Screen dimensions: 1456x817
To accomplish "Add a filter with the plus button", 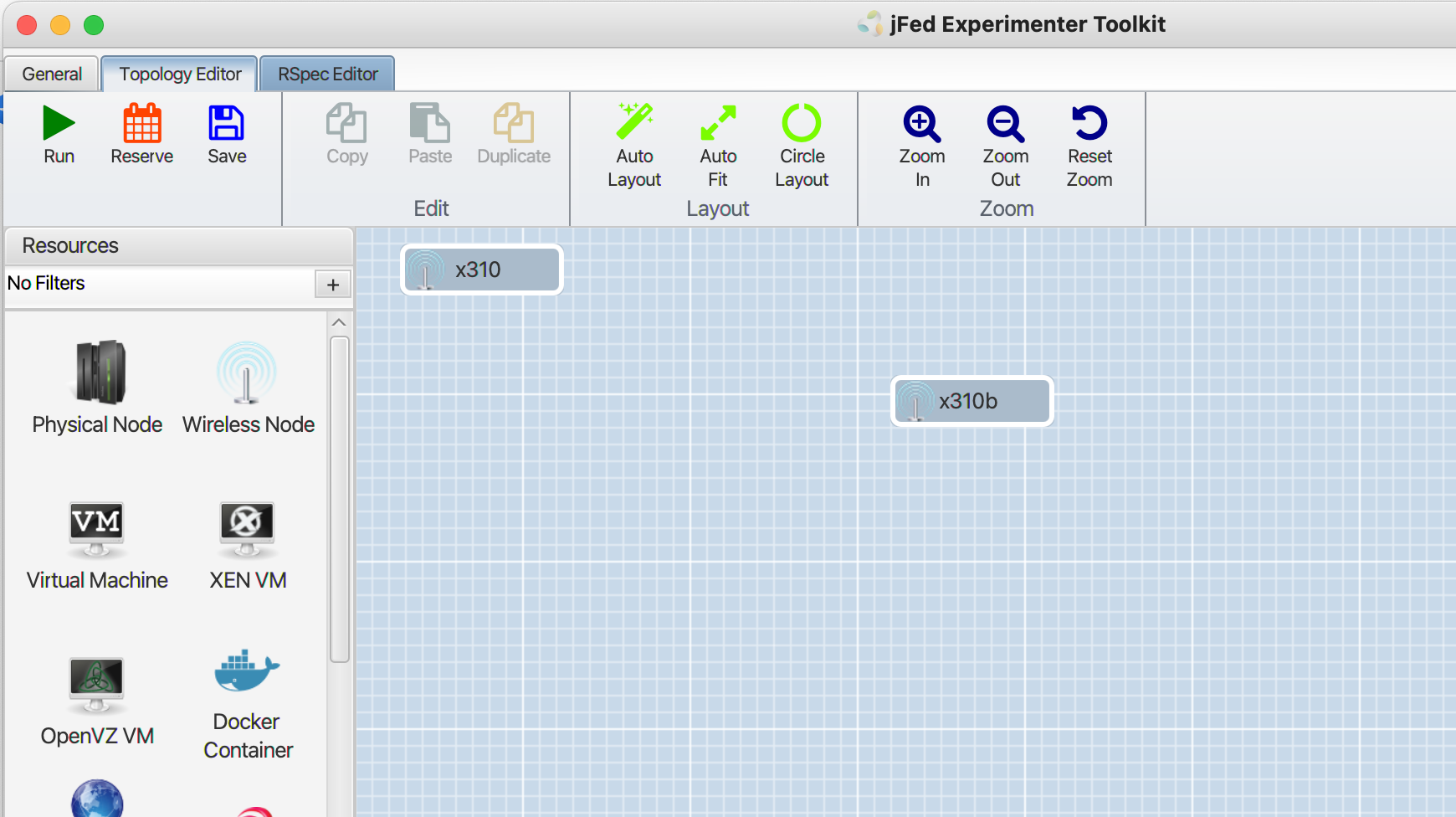I will [x=333, y=285].
